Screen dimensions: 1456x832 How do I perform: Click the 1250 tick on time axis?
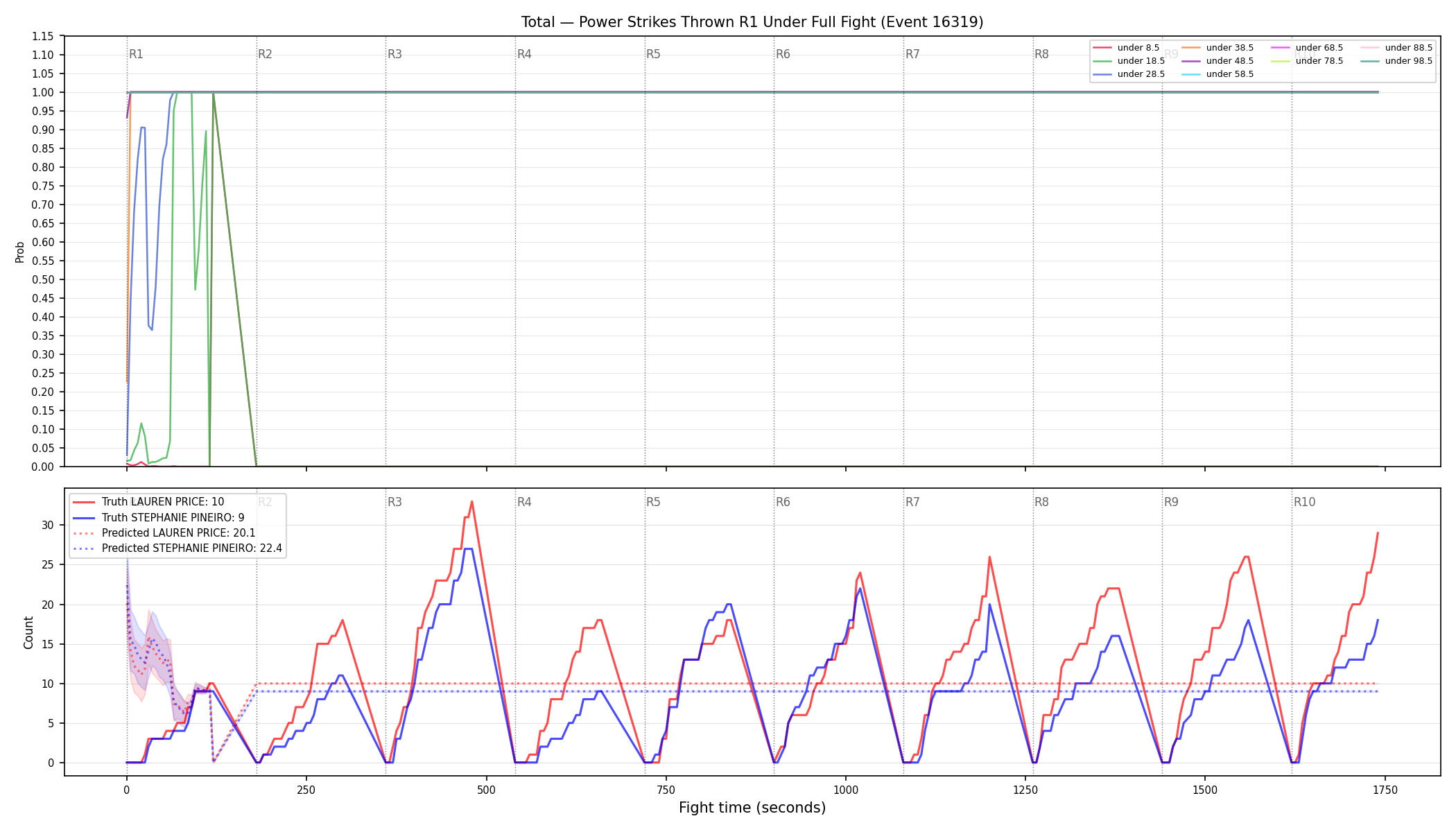coord(1025,790)
